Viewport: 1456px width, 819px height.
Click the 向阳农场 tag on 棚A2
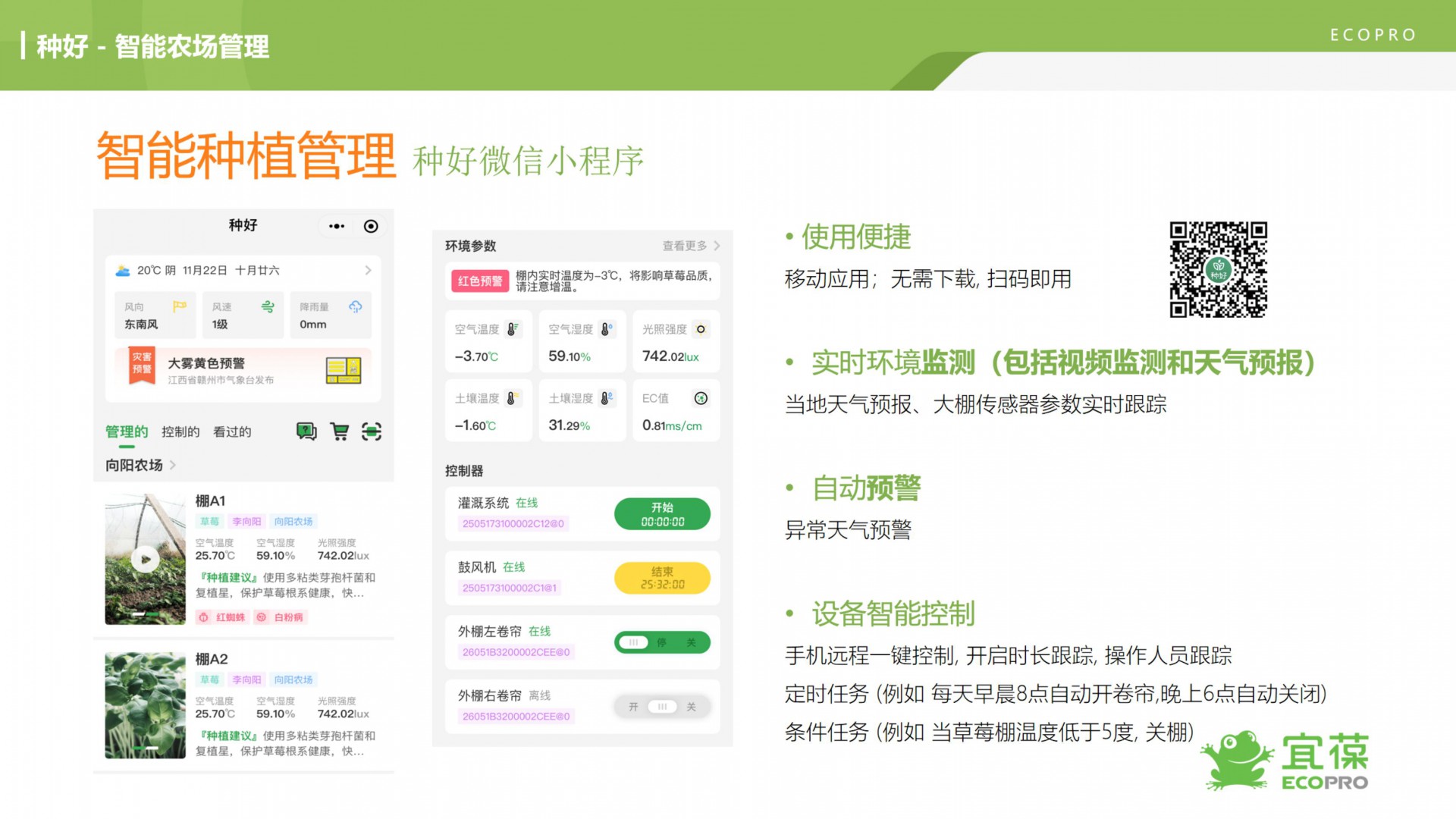293,680
